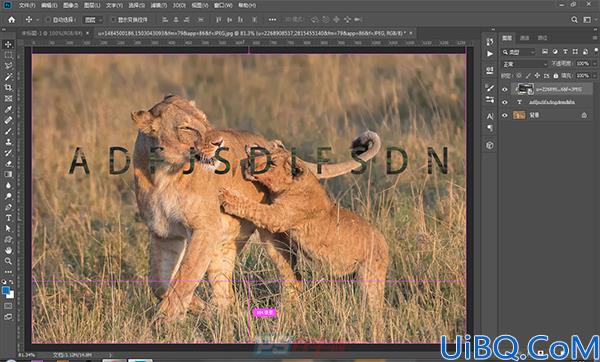Switch to the Channels tab in the panel

[525, 38]
